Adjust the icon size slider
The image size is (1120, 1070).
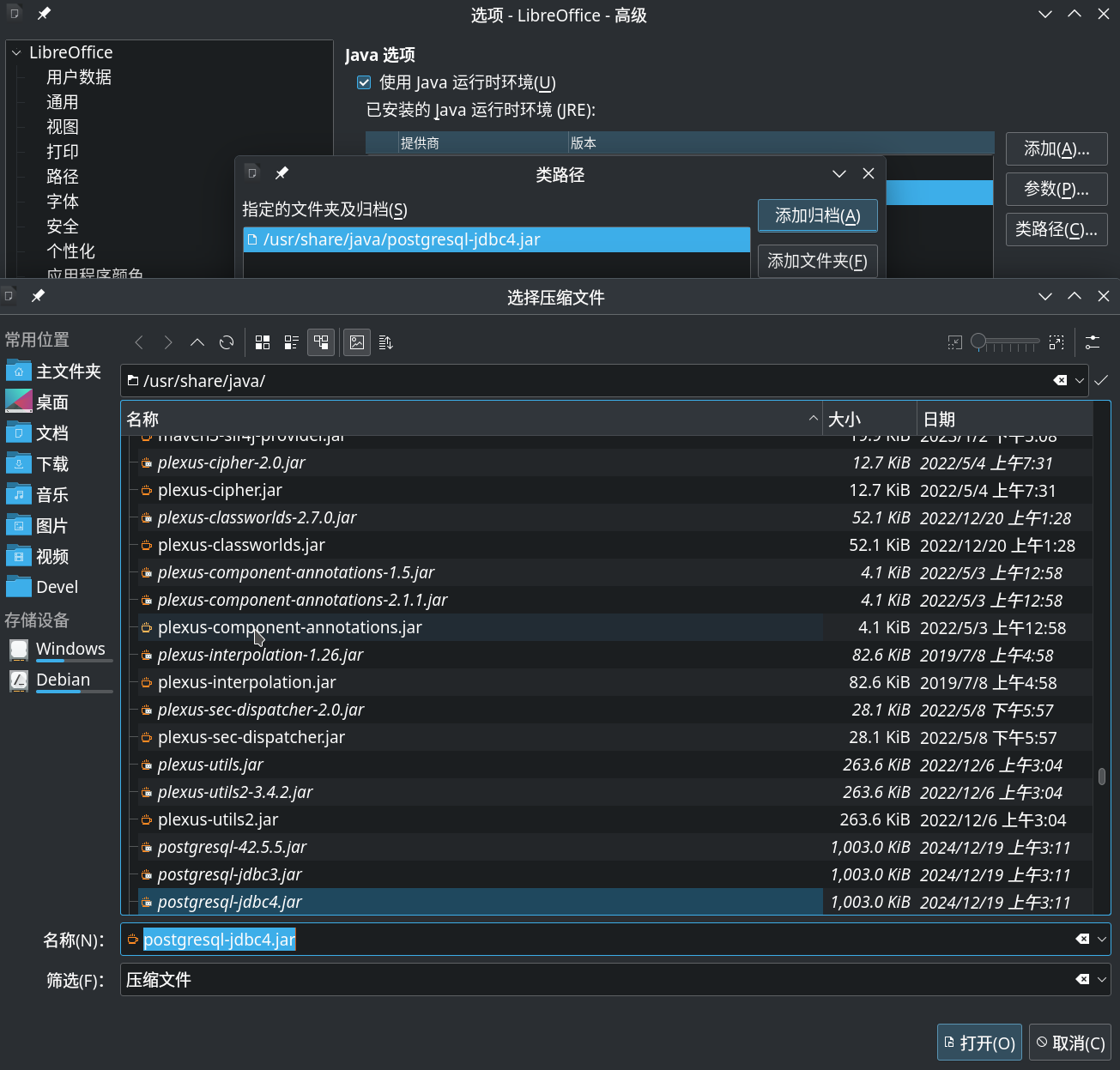1005,342
